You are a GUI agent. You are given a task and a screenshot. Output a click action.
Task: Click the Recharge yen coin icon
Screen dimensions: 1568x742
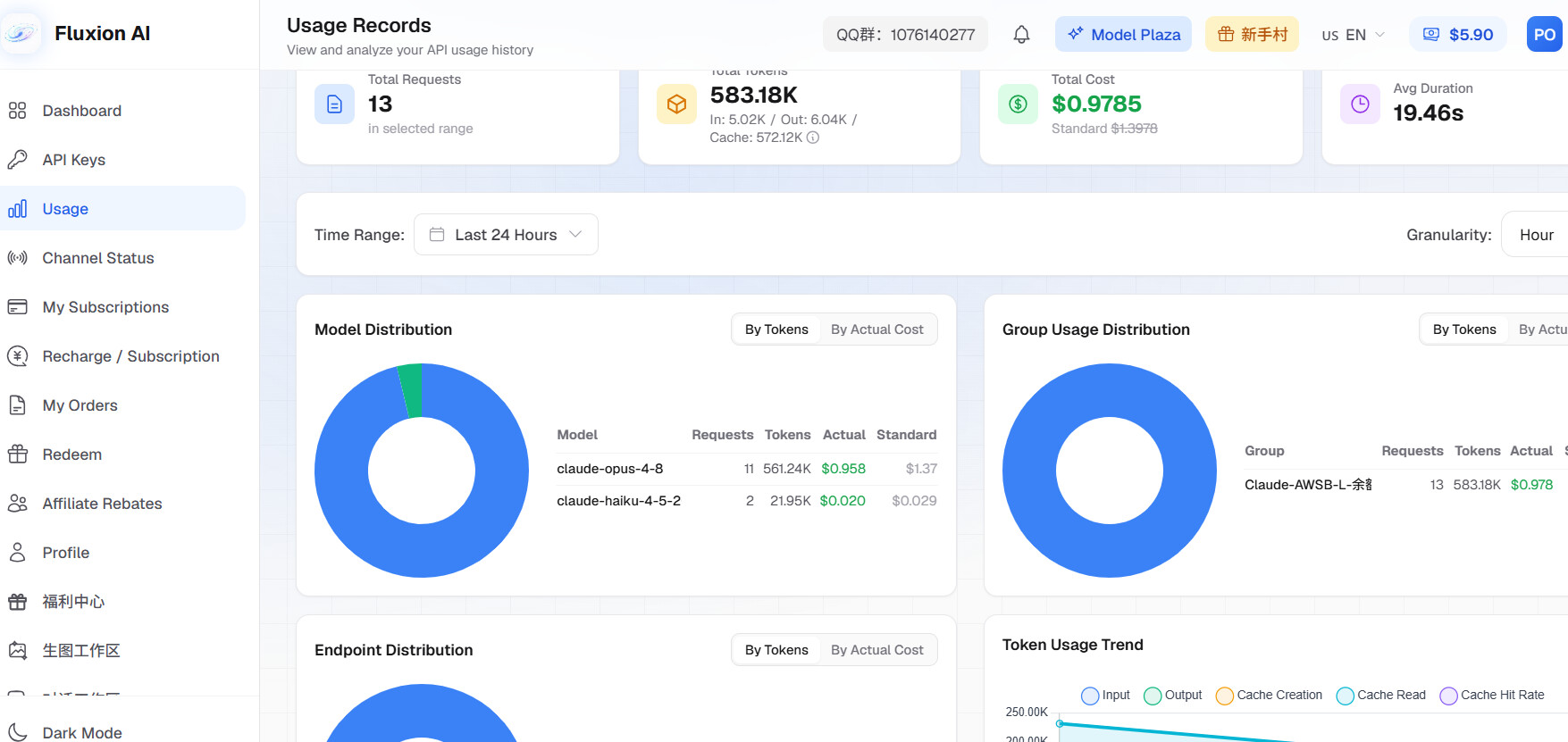tap(17, 356)
